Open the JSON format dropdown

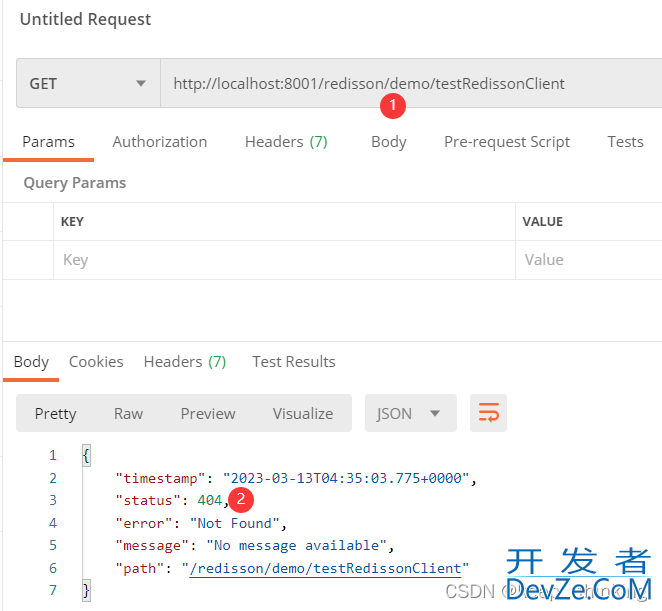[410, 413]
